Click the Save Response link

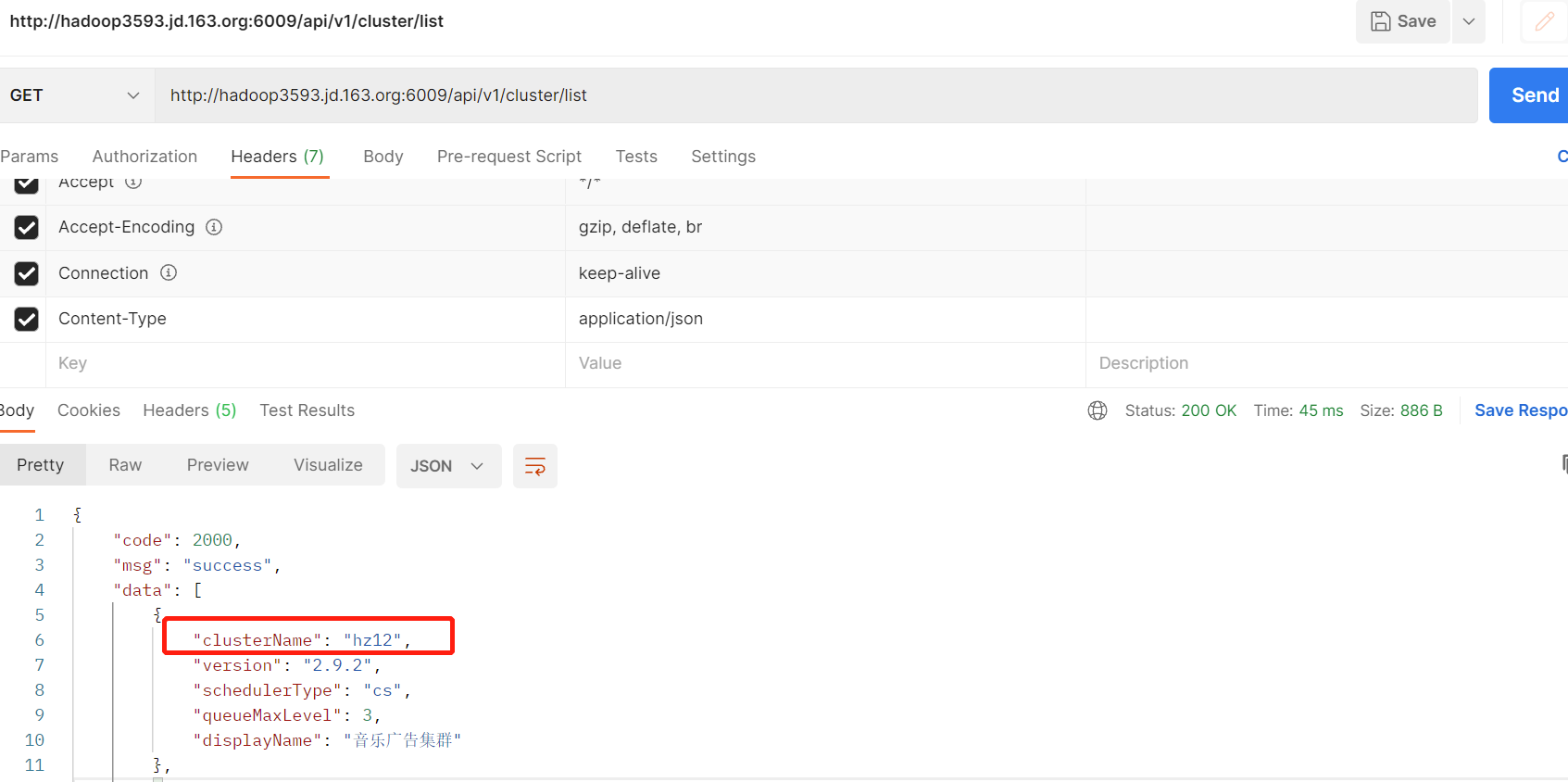(x=1521, y=410)
